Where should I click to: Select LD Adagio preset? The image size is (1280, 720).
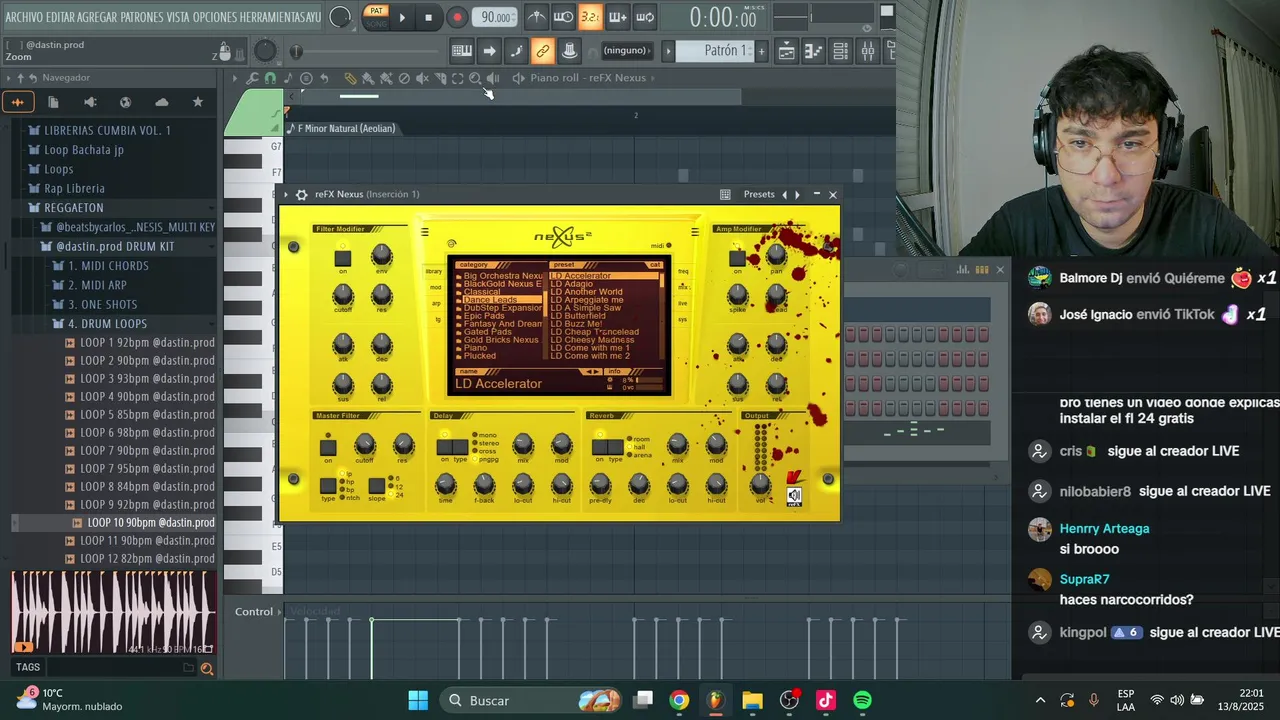[x=572, y=284]
